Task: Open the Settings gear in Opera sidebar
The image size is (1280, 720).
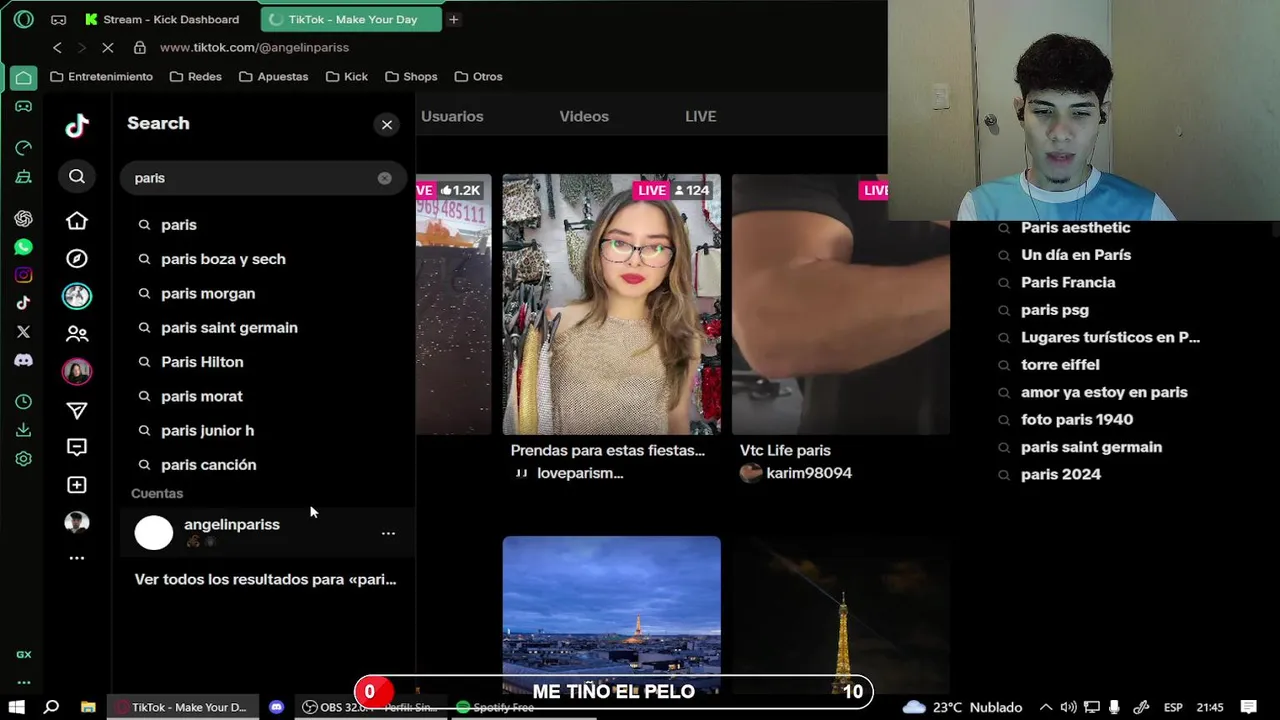Action: click(23, 459)
